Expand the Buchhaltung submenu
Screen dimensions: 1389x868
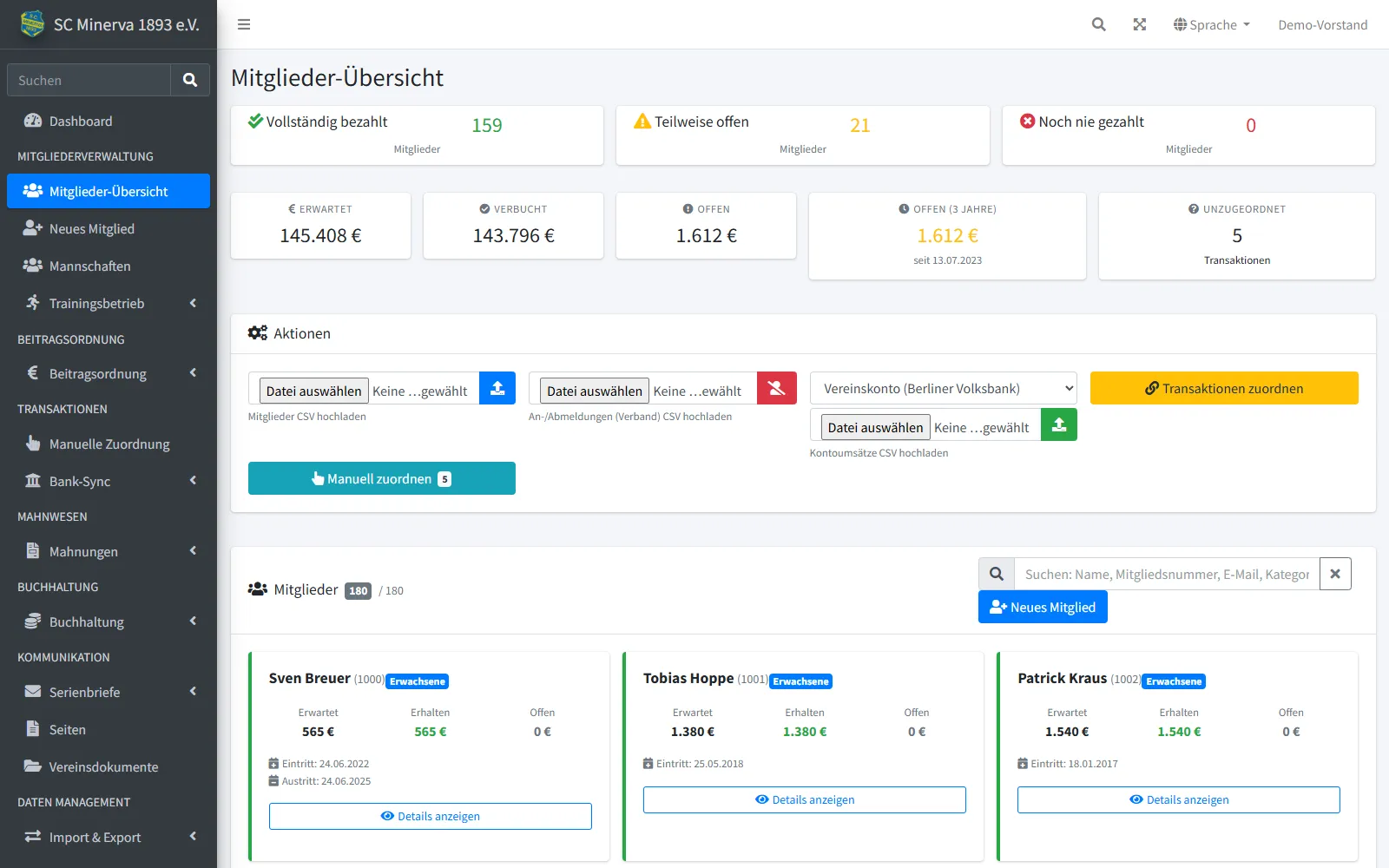tap(109, 621)
